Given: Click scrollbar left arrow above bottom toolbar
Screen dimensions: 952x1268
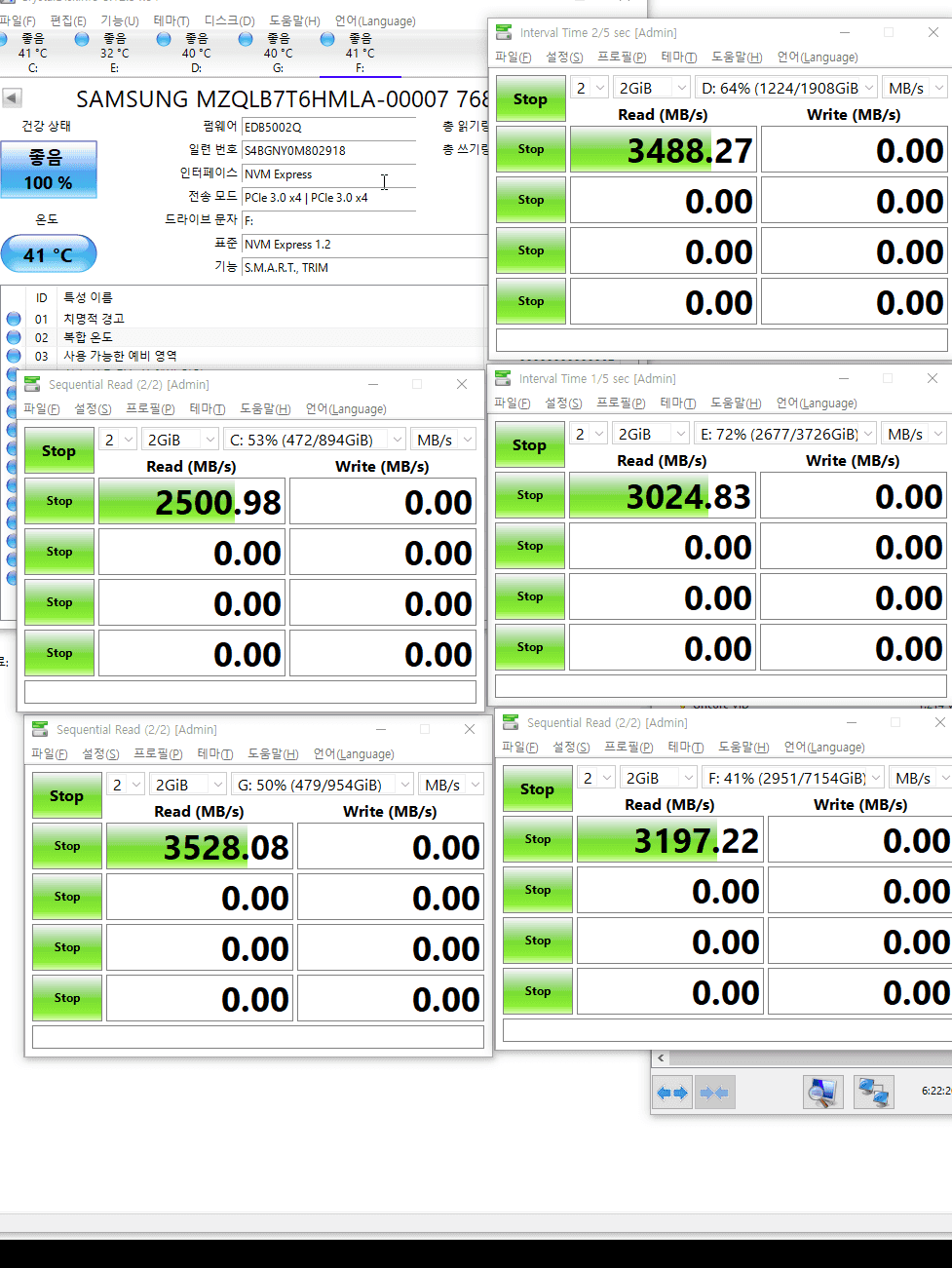Looking at the screenshot, I should tap(661, 1057).
